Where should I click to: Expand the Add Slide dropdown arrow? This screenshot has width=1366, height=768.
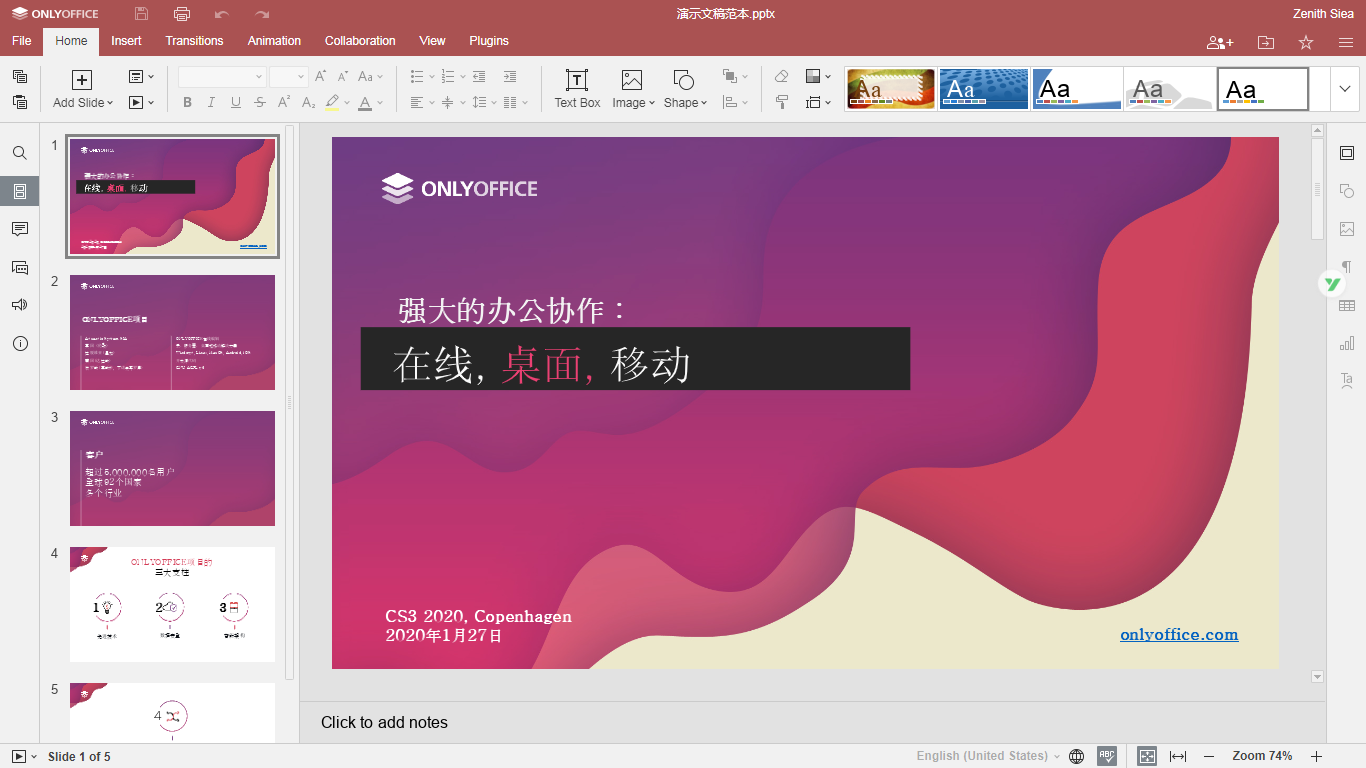(x=110, y=103)
